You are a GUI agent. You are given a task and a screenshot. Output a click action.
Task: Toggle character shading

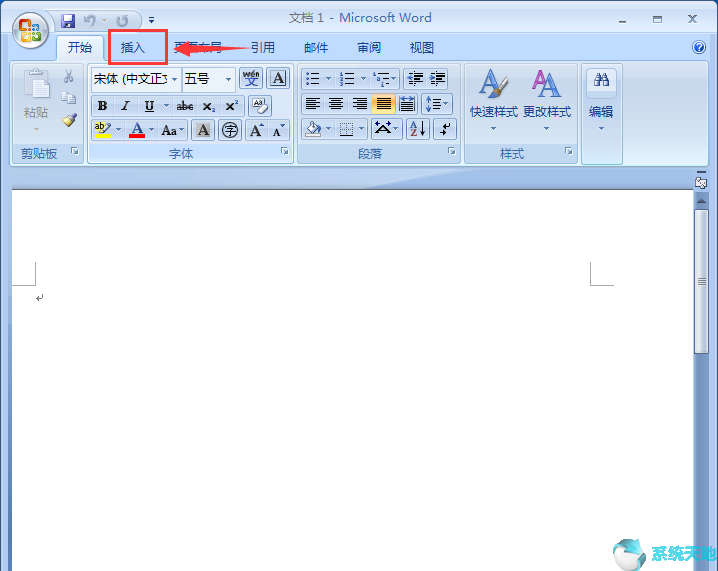pyautogui.click(x=203, y=131)
